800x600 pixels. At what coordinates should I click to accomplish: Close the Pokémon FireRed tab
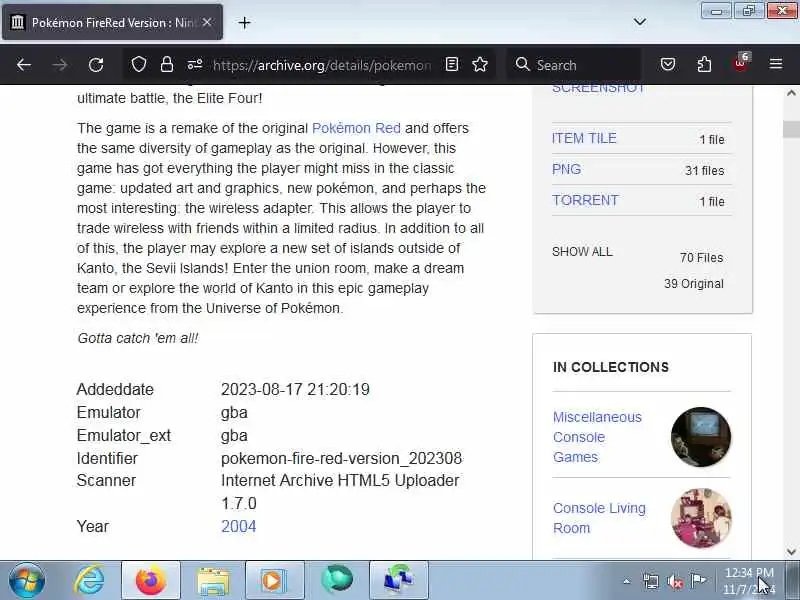[207, 22]
